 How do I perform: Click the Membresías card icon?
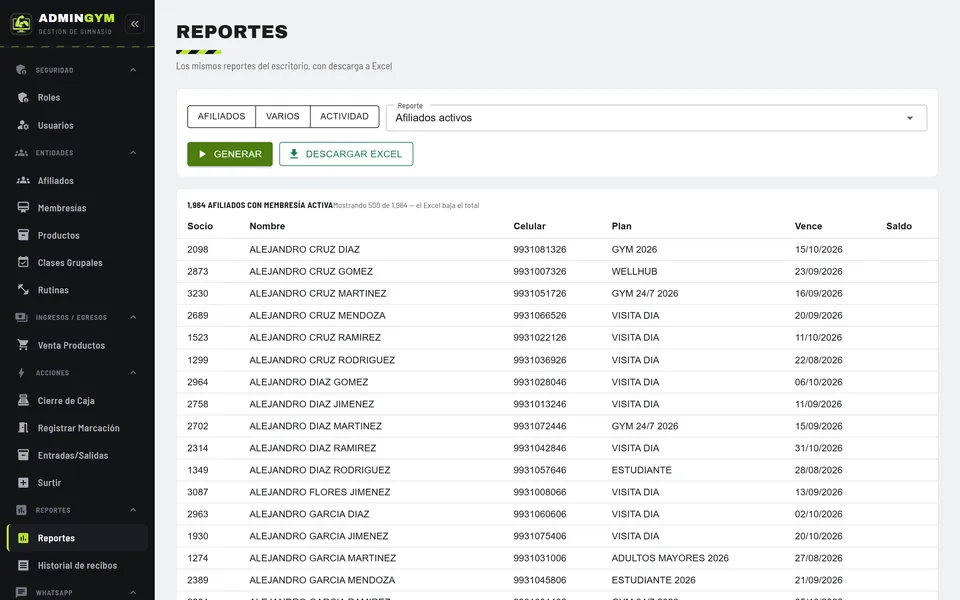click(x=23, y=208)
